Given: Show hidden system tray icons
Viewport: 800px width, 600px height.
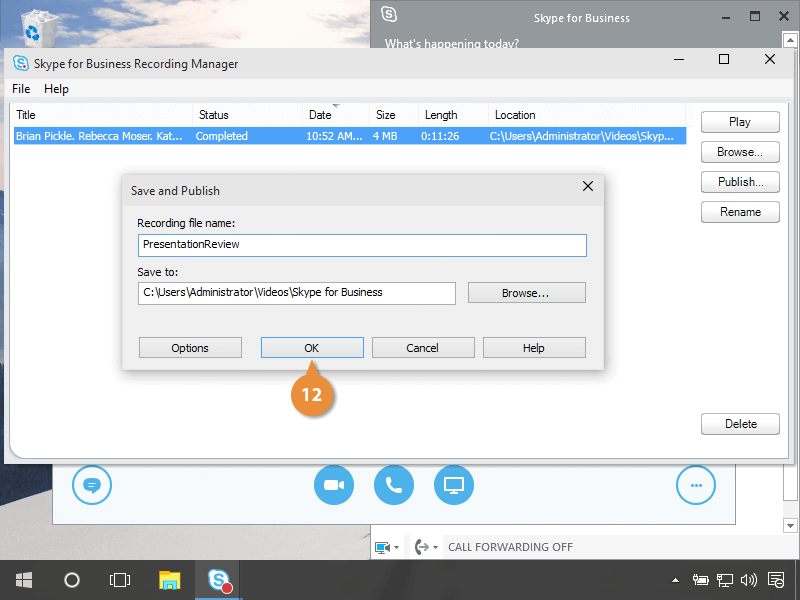Looking at the screenshot, I should [x=676, y=580].
